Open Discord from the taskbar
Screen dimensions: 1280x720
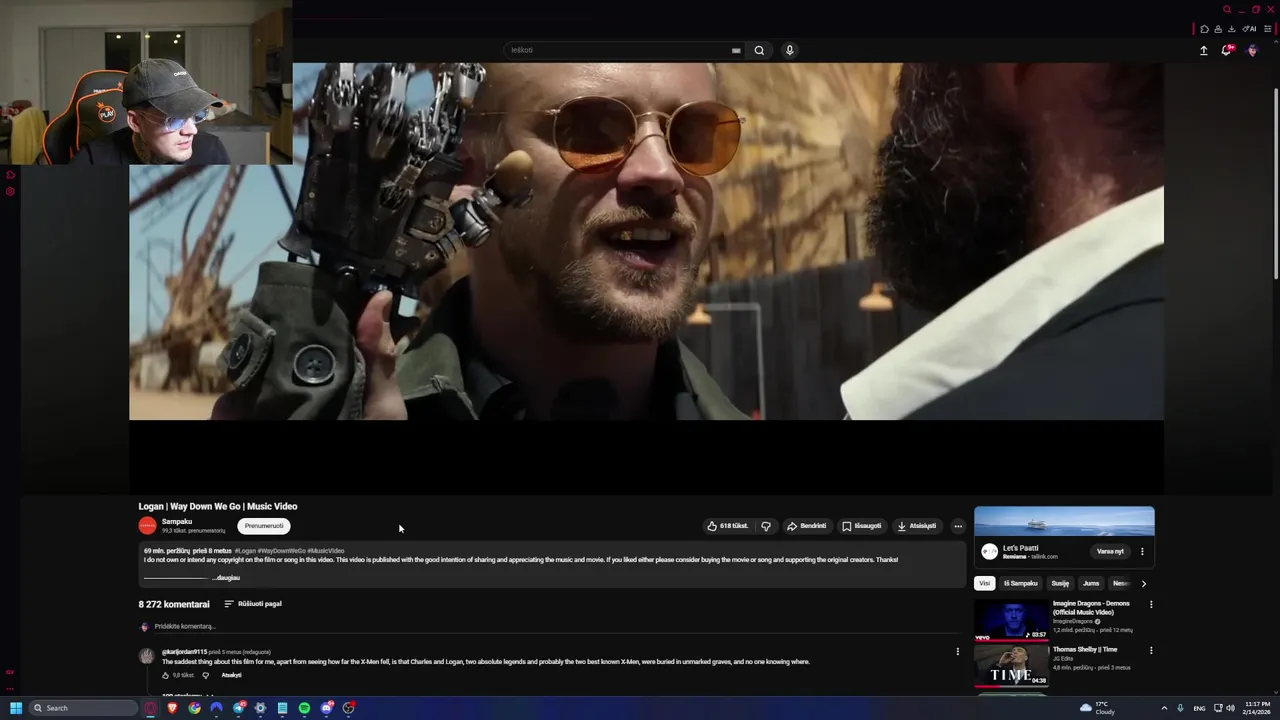coord(326,708)
